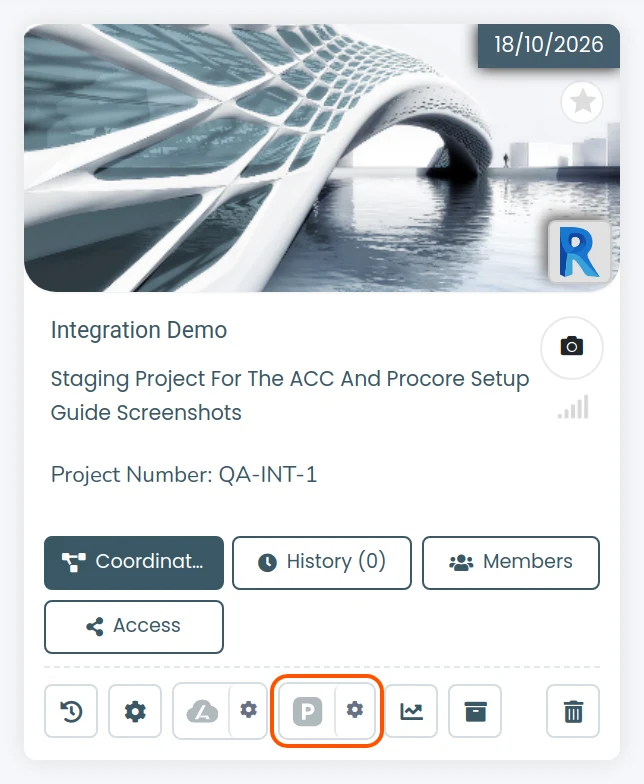Delete the project with trash icon
This screenshot has height=784, width=644.
[573, 711]
